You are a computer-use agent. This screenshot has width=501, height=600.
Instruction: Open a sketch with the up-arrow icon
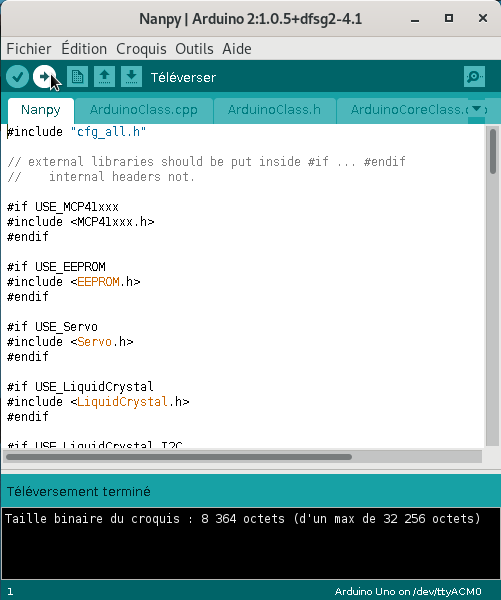[104, 77]
